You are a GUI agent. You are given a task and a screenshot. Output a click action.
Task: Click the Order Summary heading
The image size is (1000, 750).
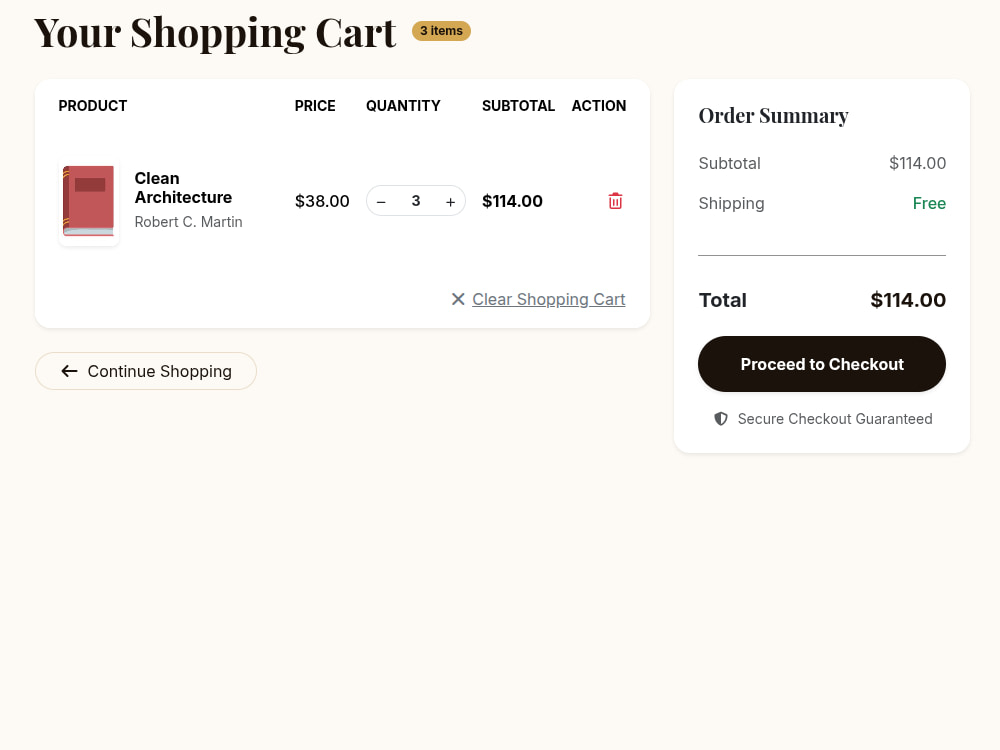pyautogui.click(x=773, y=115)
